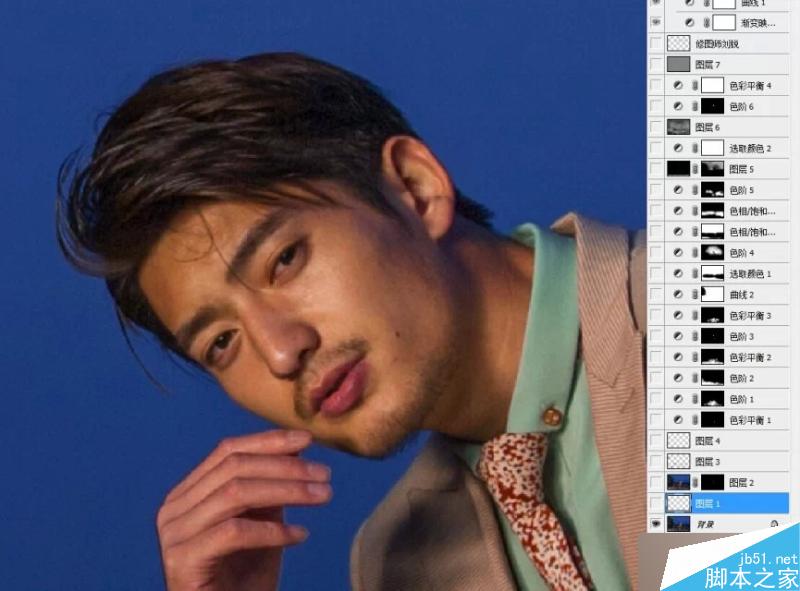Select the black mask thumbnail of 图层 2
The image size is (800, 591).
712,482
